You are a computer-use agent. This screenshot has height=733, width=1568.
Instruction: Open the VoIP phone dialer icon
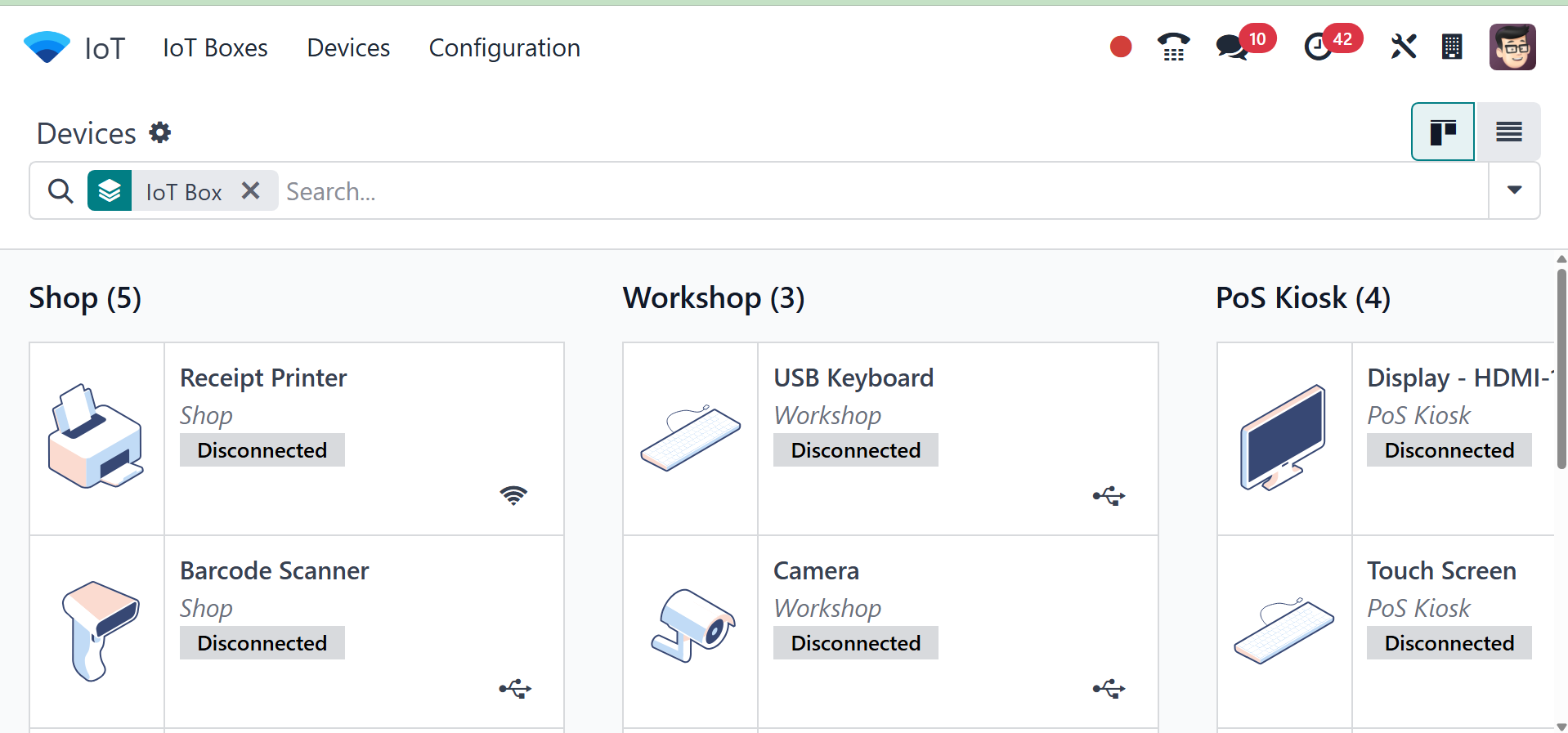1173,47
